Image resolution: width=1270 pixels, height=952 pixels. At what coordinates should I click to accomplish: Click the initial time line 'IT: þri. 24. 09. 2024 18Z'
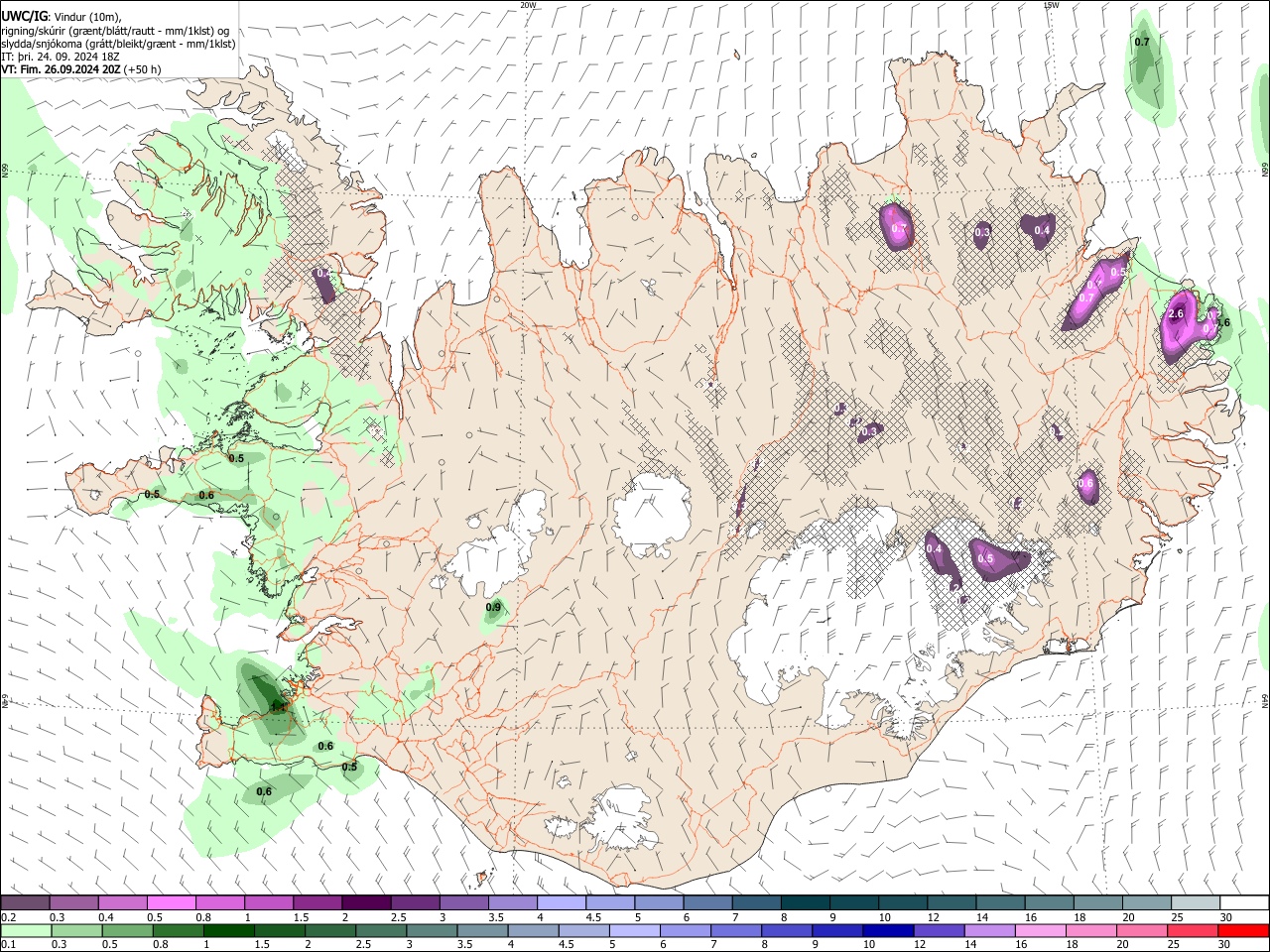pyautogui.click(x=60, y=57)
